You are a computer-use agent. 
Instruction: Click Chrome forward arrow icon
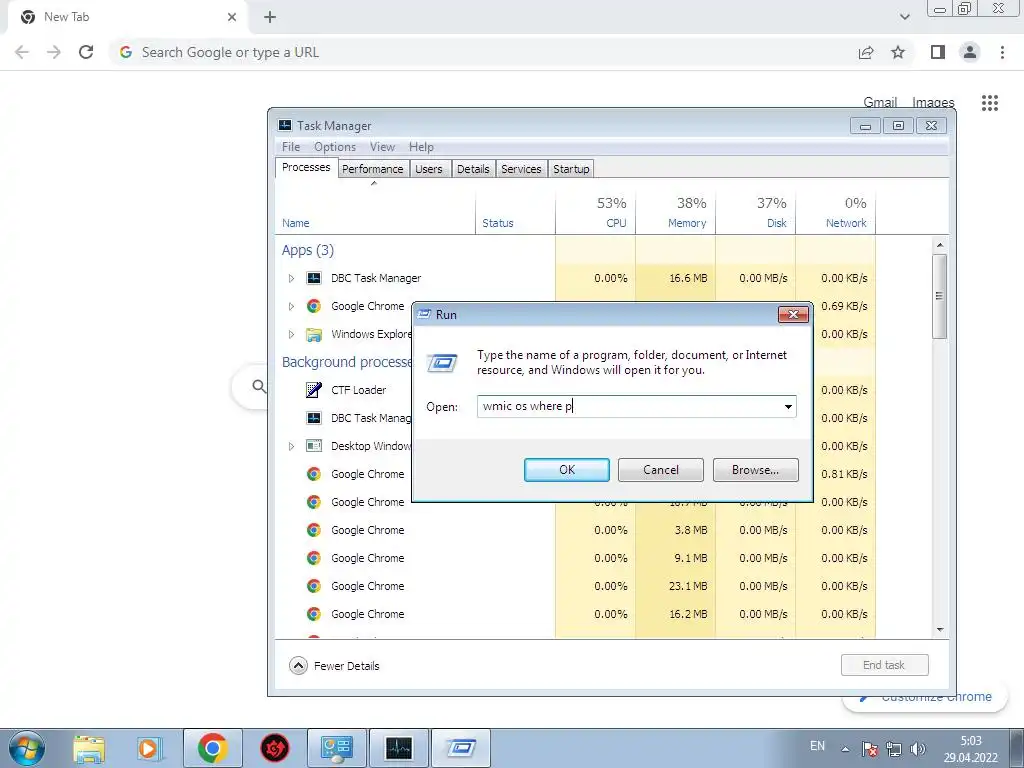(54, 52)
